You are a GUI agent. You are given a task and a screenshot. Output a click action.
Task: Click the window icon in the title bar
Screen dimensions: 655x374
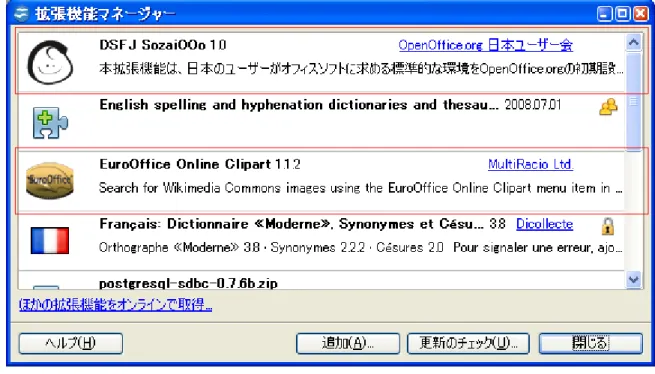20,14
